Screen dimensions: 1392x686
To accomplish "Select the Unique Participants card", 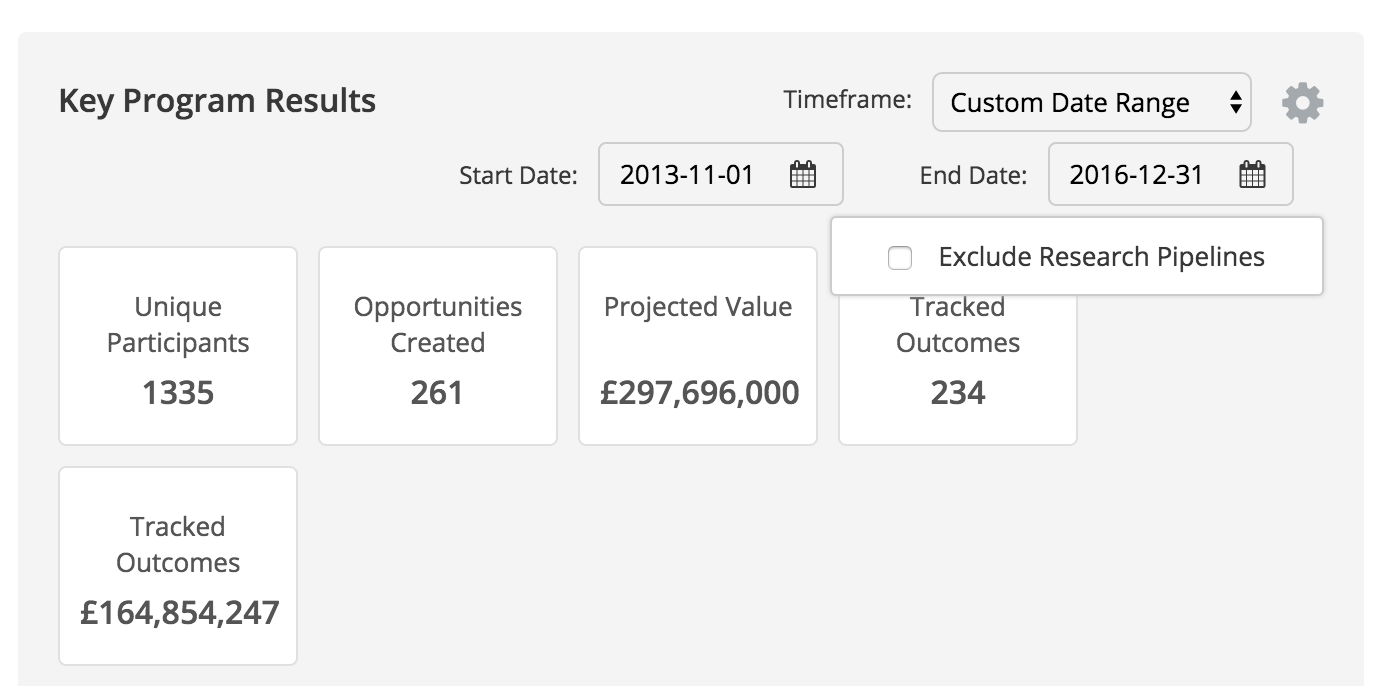I will [x=178, y=346].
